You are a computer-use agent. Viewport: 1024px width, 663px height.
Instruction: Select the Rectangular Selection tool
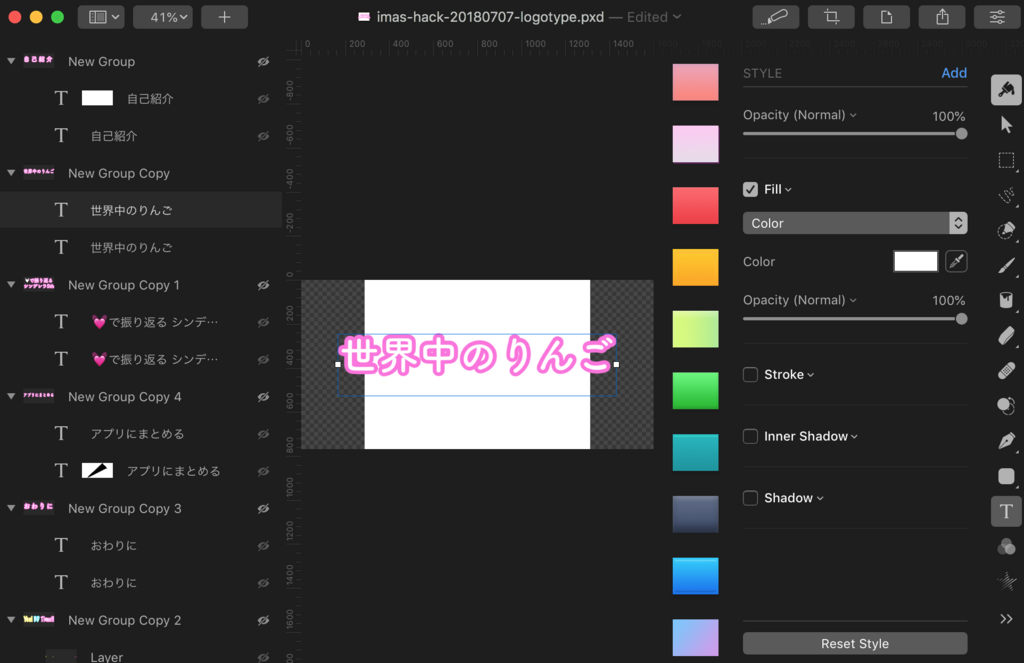[1006, 160]
